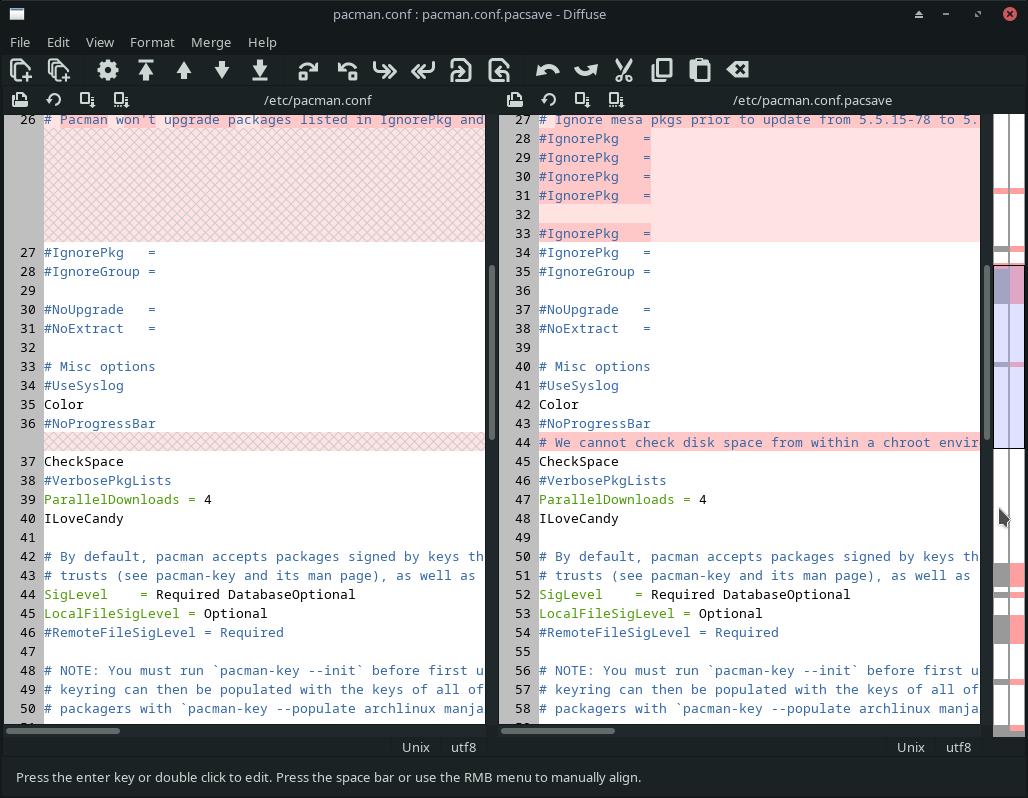Clear edits with the backspace icon
This screenshot has height=798, width=1028.
738,70
